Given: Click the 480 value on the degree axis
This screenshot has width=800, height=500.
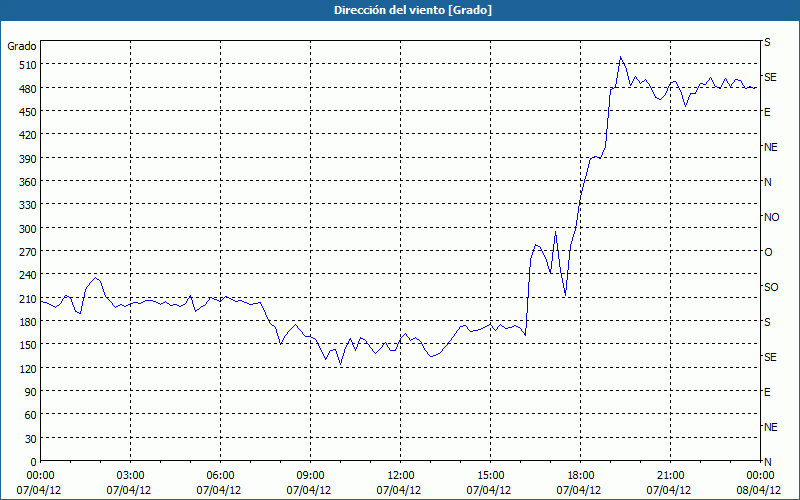Looking at the screenshot, I should (x=28, y=89).
